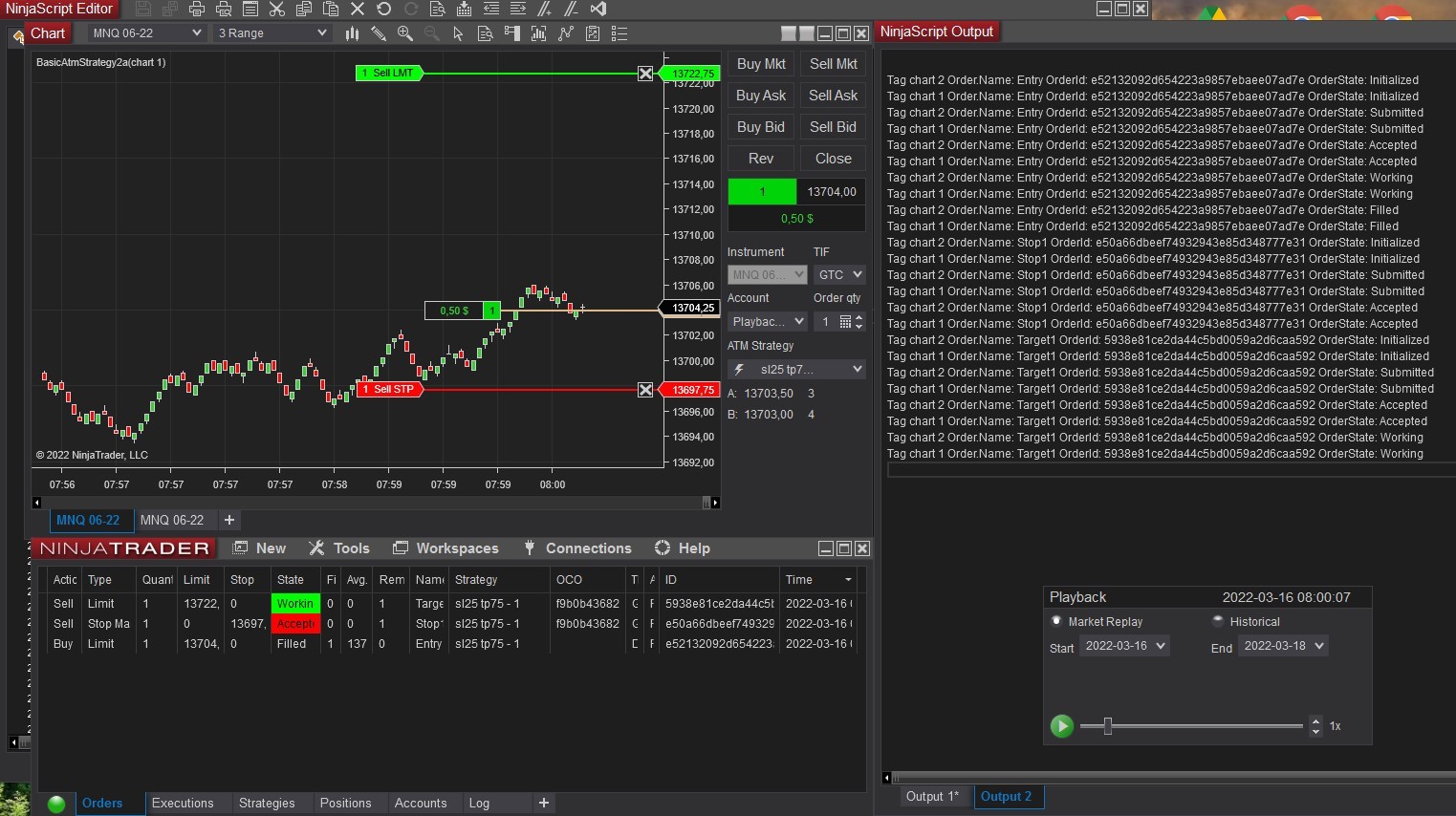The image size is (1456, 816).
Task: Open Find in NinjaScript Editor toolbar
Action: point(437,9)
